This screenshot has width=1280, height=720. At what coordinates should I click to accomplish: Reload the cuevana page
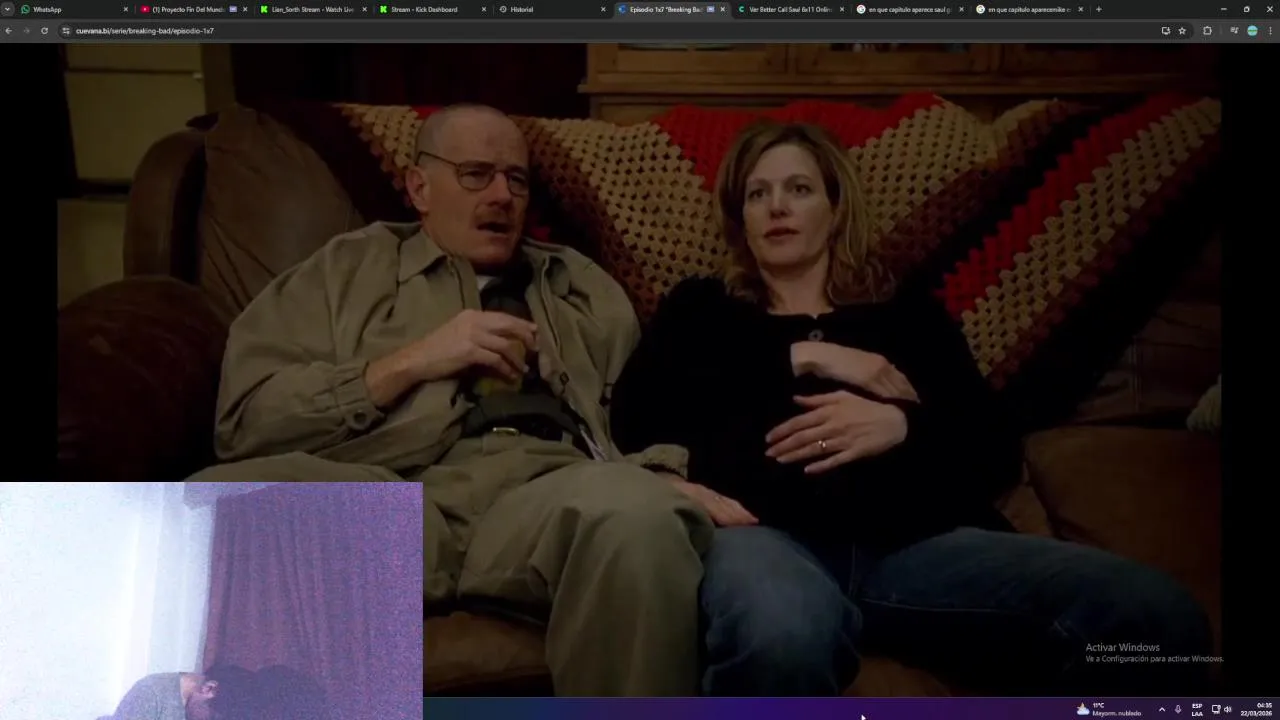coord(44,31)
